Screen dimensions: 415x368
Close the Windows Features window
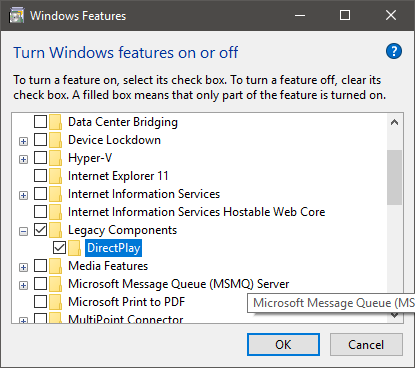pos(391,15)
